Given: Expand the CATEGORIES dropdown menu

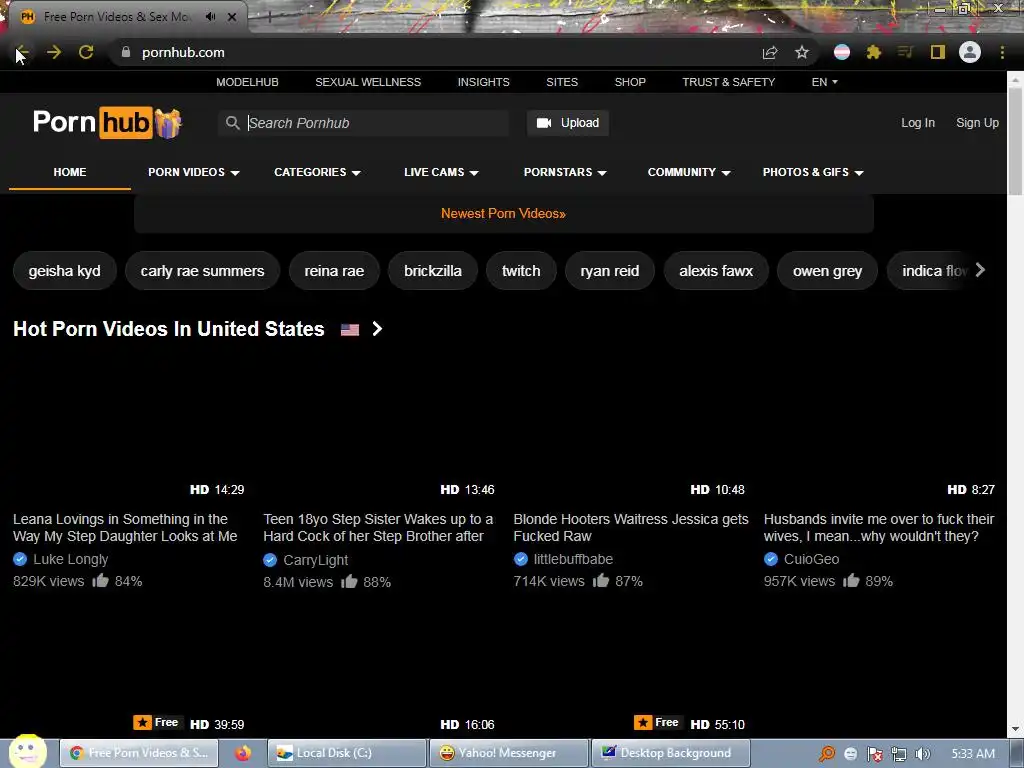Looking at the screenshot, I should 317,172.
